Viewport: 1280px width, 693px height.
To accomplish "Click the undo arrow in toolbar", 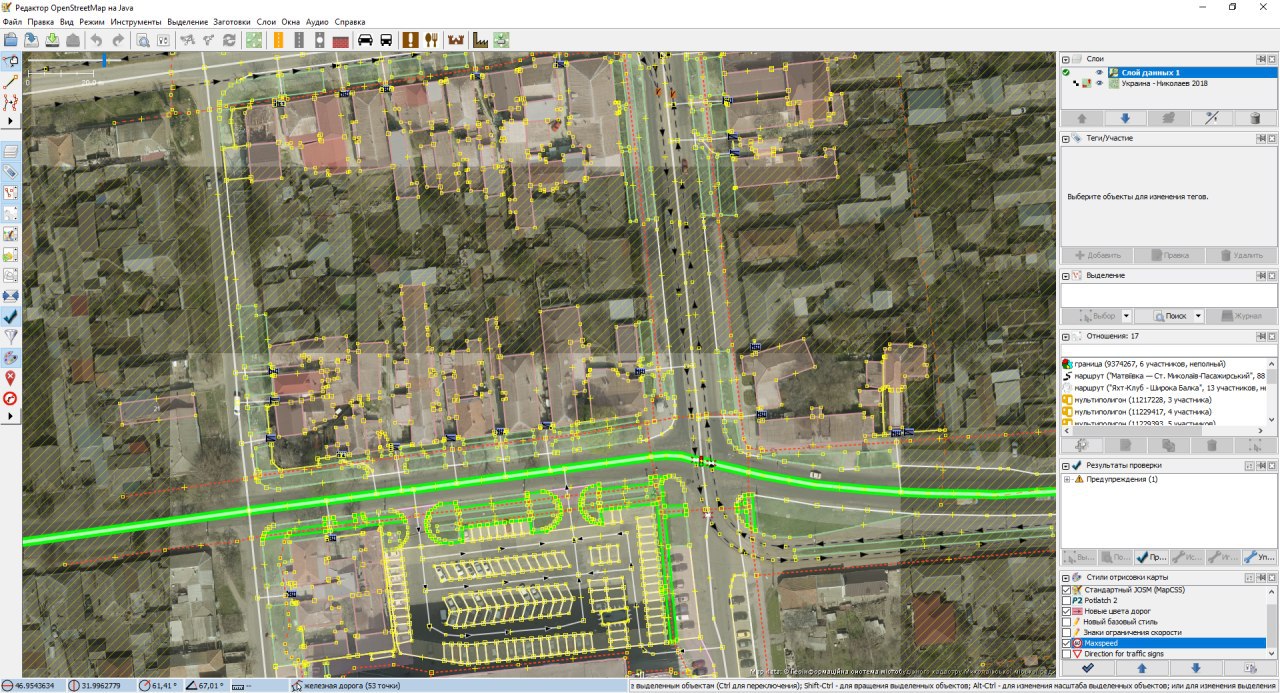I will pyautogui.click(x=96, y=40).
